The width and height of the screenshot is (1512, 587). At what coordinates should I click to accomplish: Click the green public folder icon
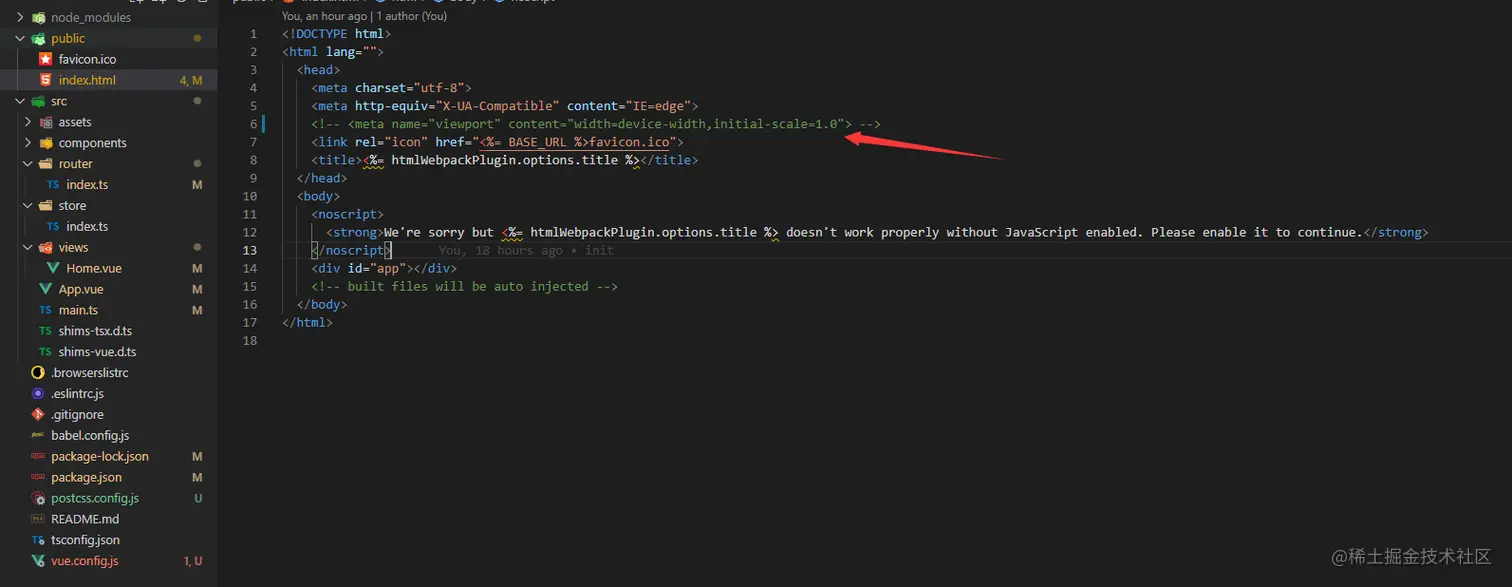38,38
